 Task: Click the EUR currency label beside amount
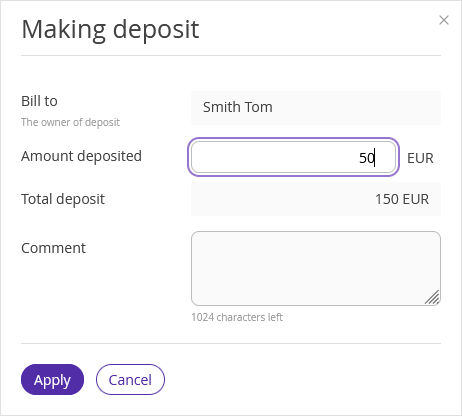[x=420, y=158]
